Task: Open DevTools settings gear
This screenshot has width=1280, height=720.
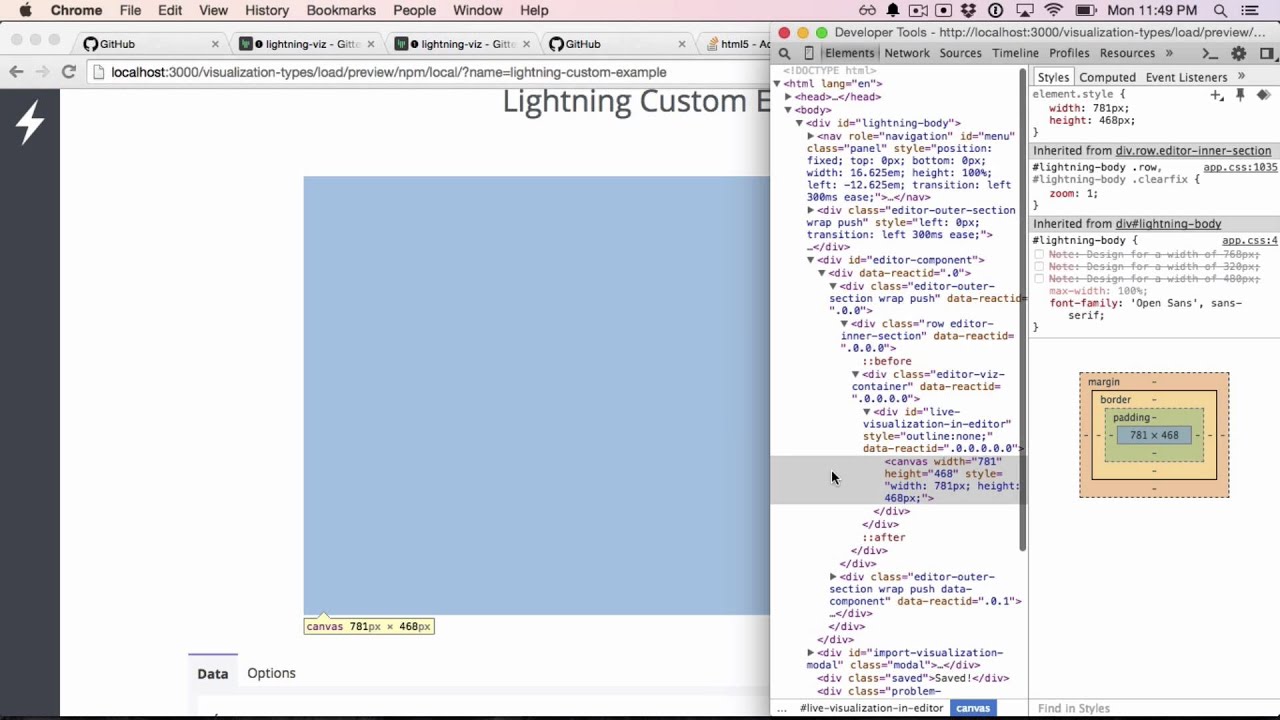Action: point(1239,53)
